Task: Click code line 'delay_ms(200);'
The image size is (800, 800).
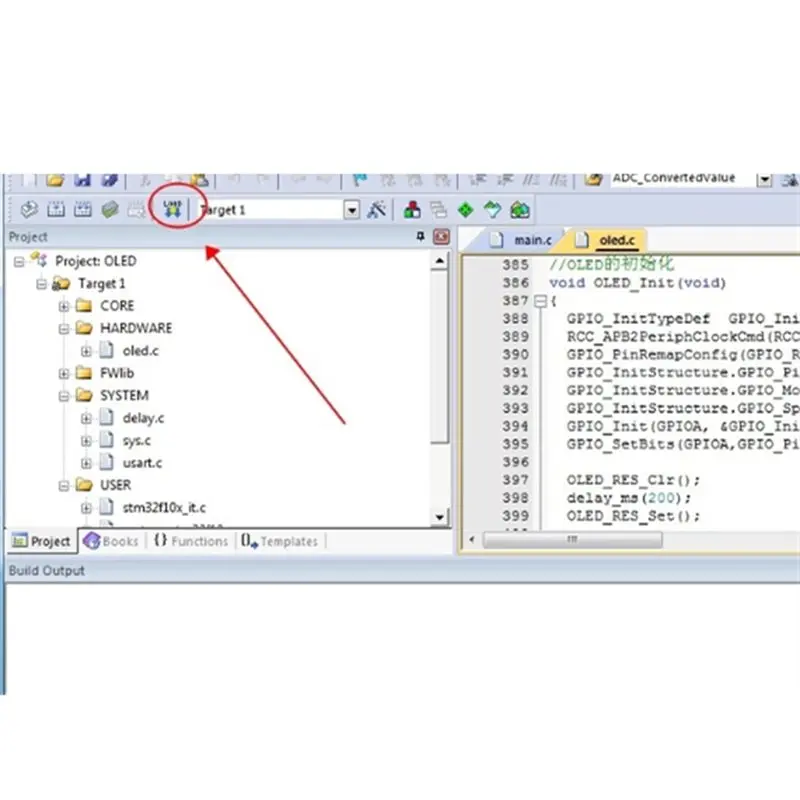Action: (x=629, y=498)
